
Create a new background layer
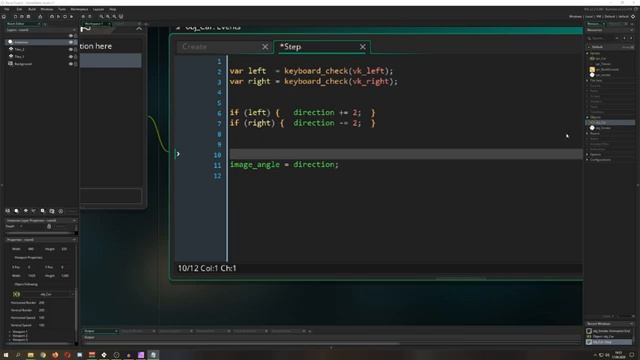8,211
